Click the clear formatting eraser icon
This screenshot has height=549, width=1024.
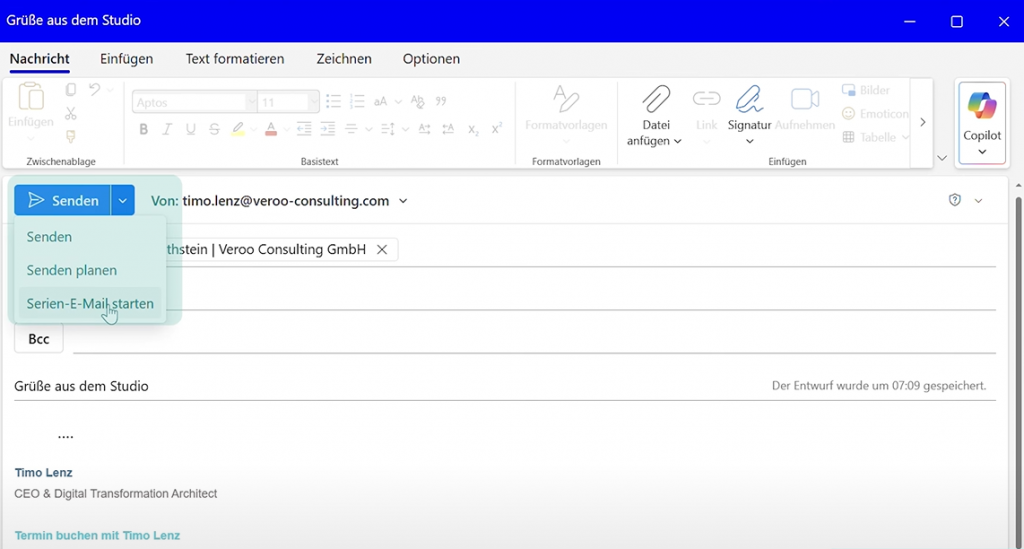[x=417, y=101]
